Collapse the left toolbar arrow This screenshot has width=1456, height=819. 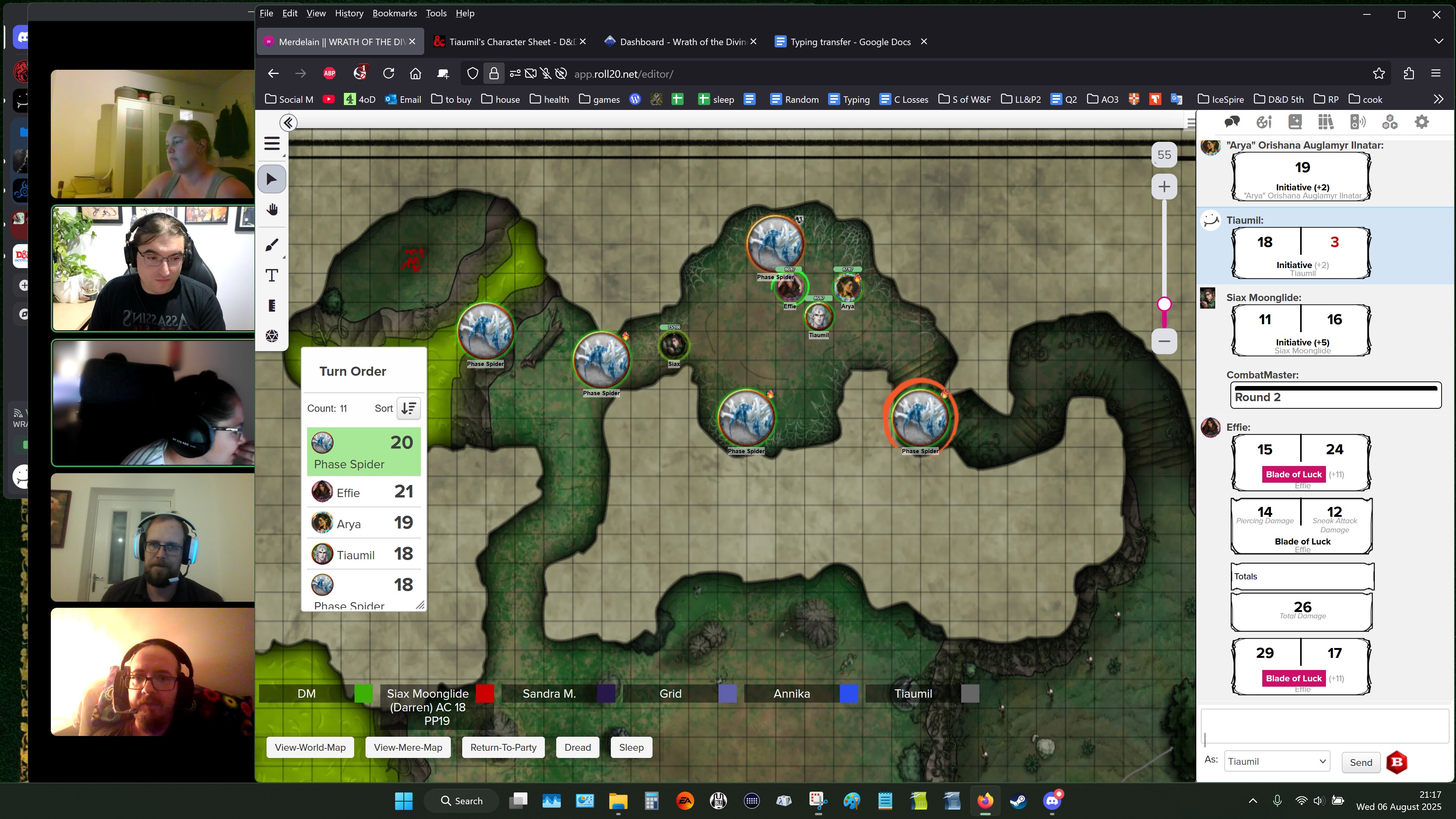pos(288,122)
